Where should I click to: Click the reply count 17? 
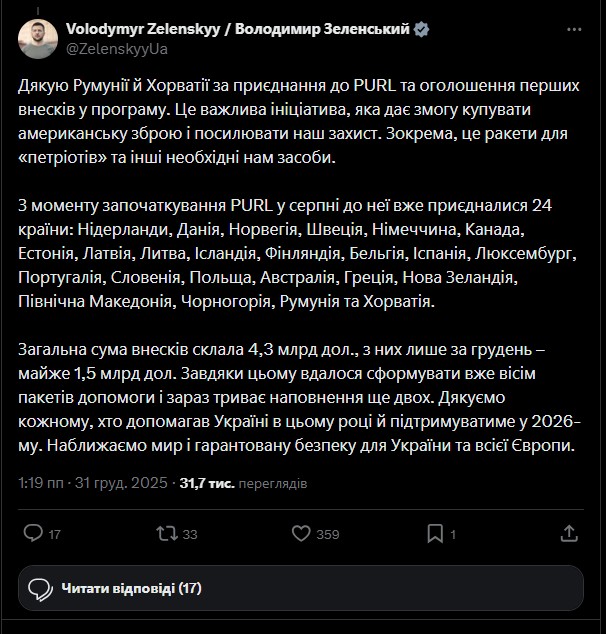55,534
